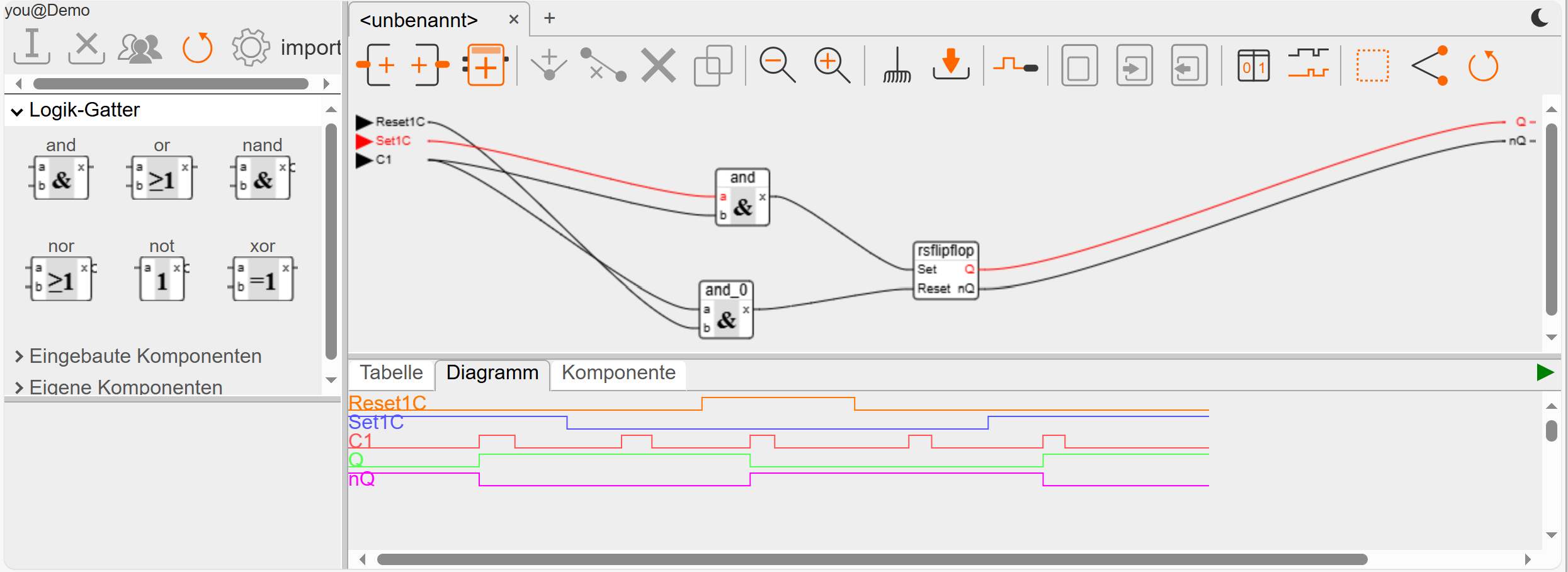Click the delete-with-tray icon in sidebar
1568x572 pixels.
pyautogui.click(x=86, y=48)
